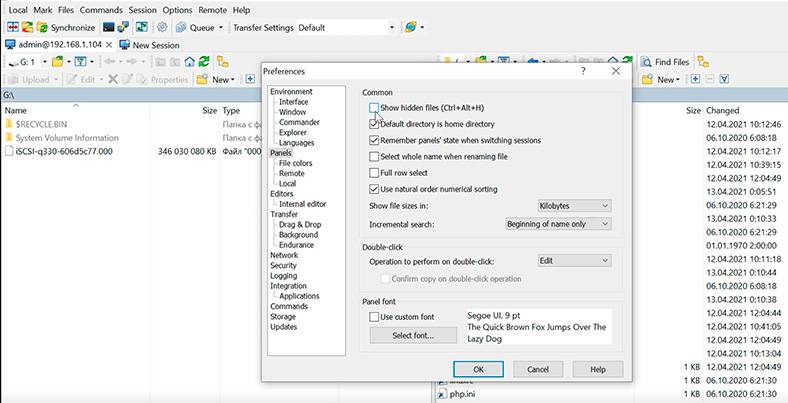Click the Synchronize toolbar button

66,28
